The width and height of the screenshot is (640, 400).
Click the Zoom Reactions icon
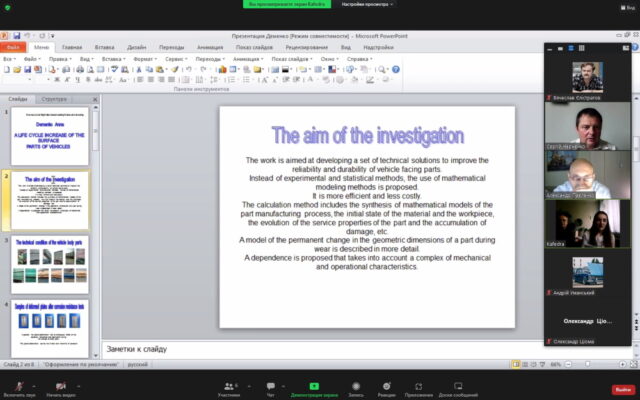(387, 389)
